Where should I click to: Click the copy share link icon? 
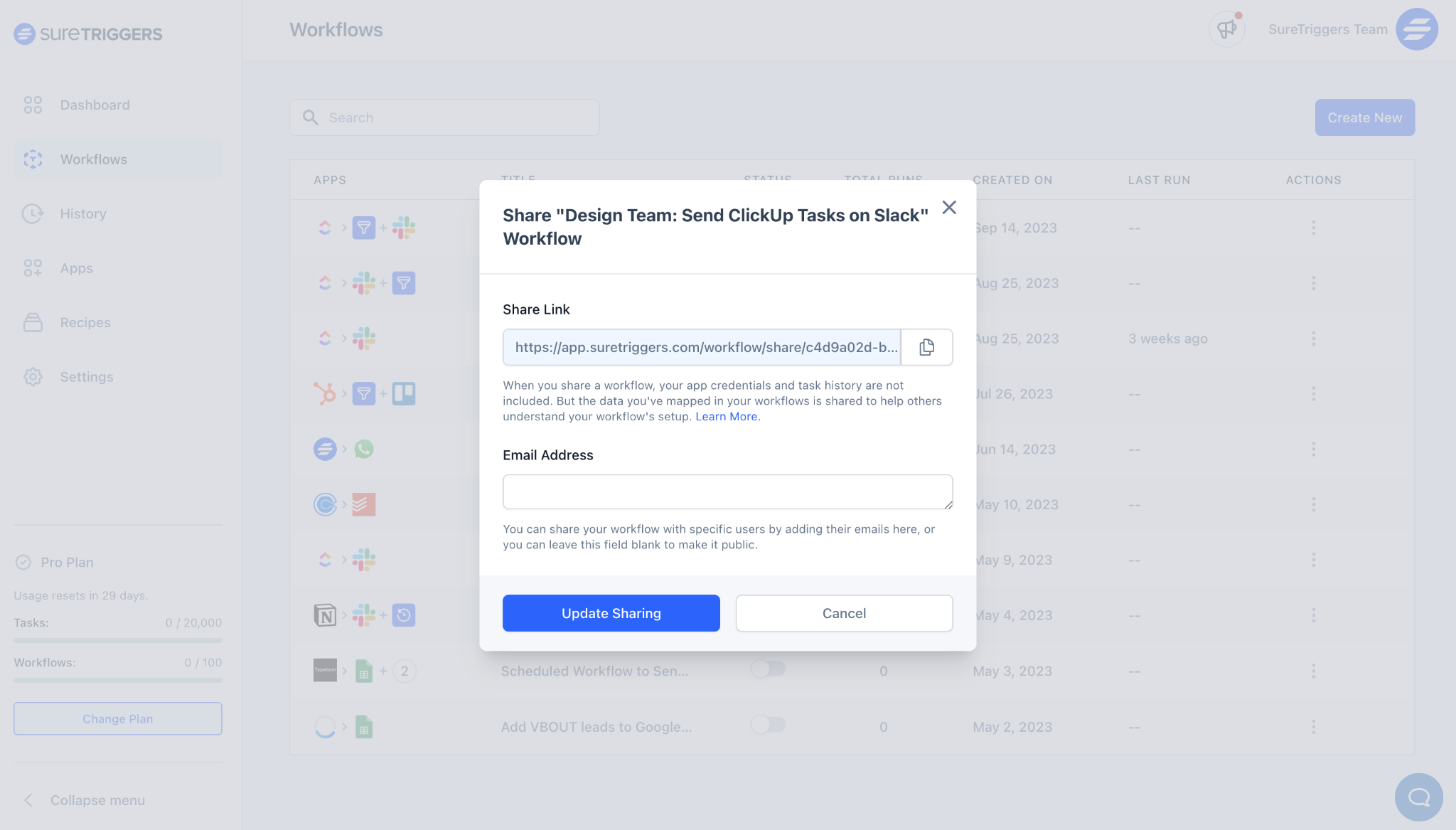pyautogui.click(x=927, y=347)
